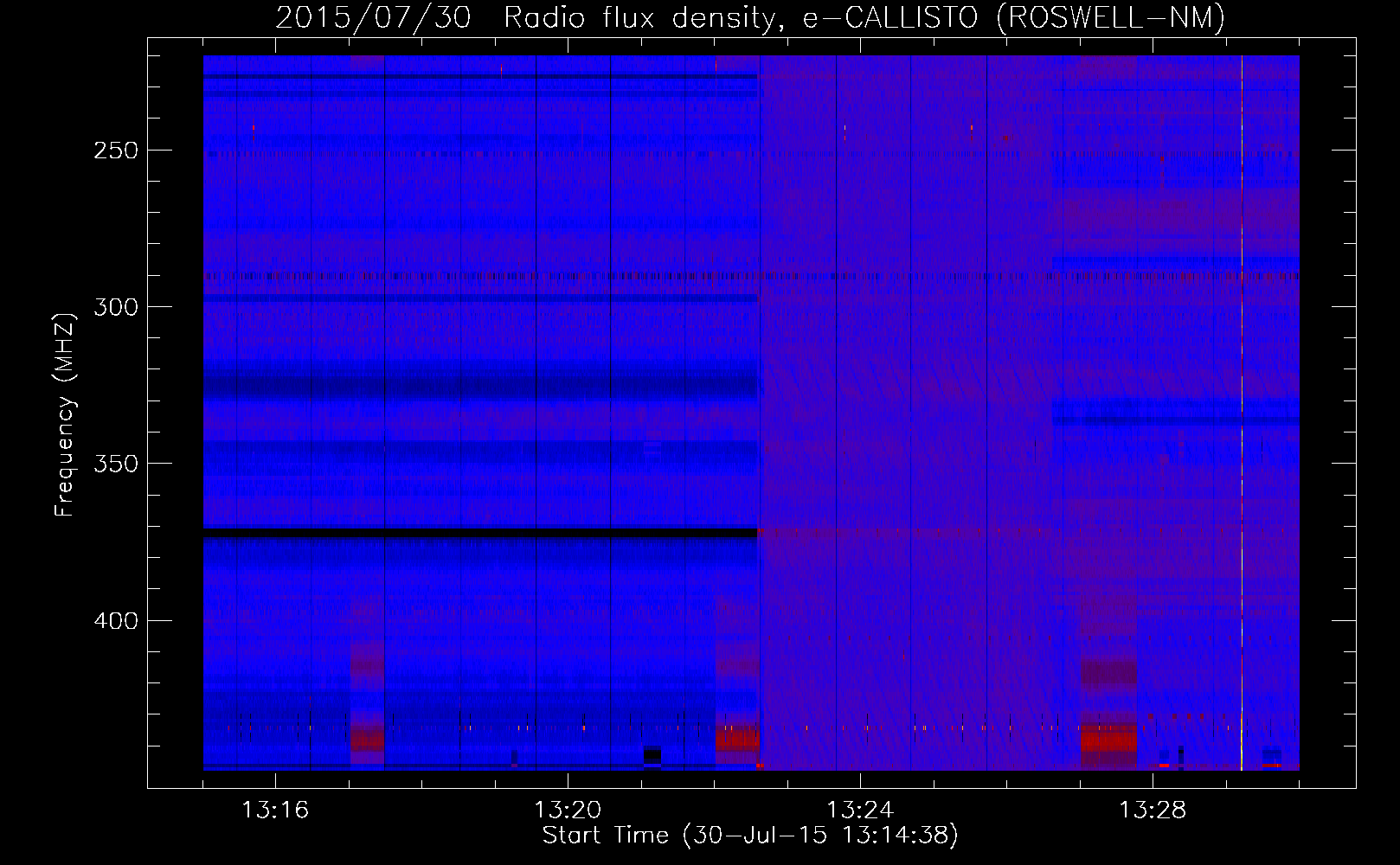Select the Frequency (MHZ) axis label

coord(65,414)
